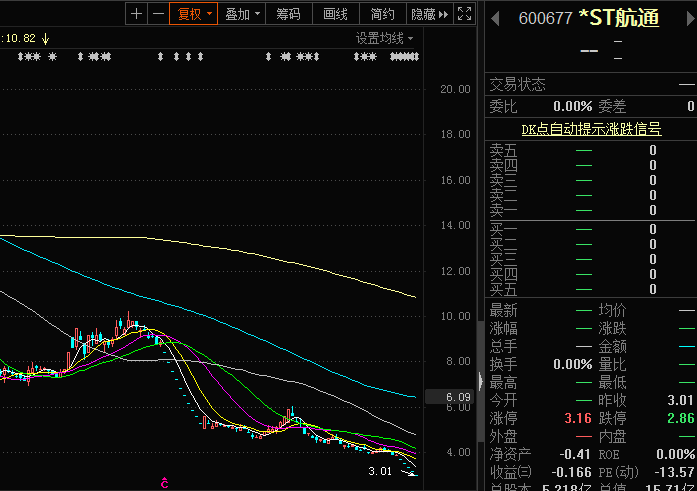Open the 复权 dropdown
Image resolution: width=697 pixels, height=491 pixels.
(x=193, y=14)
